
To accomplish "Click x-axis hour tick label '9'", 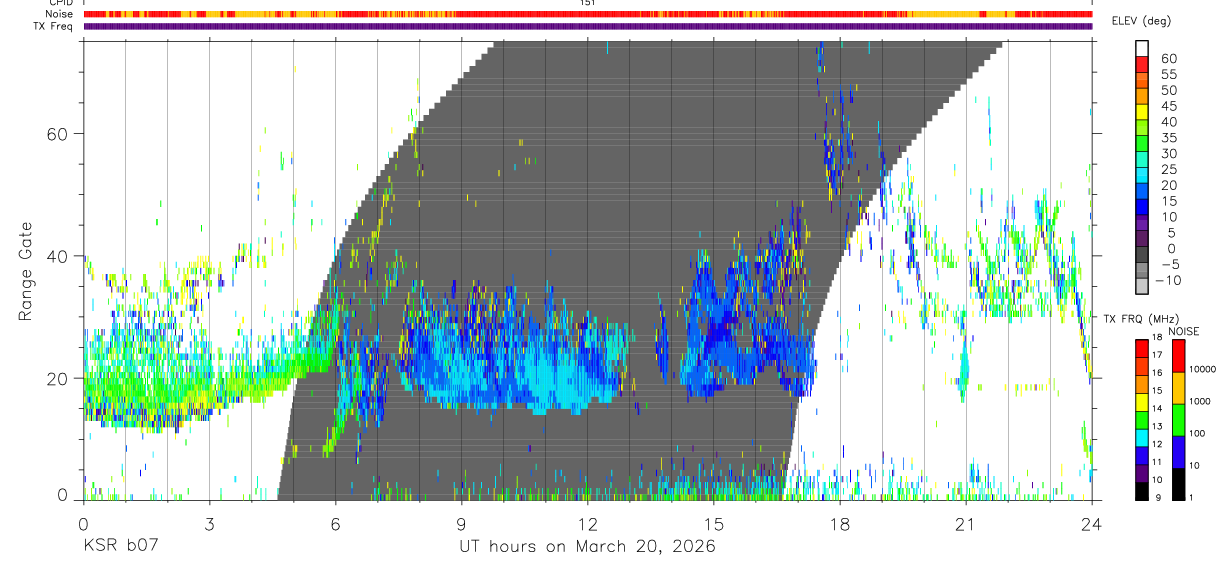I will [x=461, y=524].
